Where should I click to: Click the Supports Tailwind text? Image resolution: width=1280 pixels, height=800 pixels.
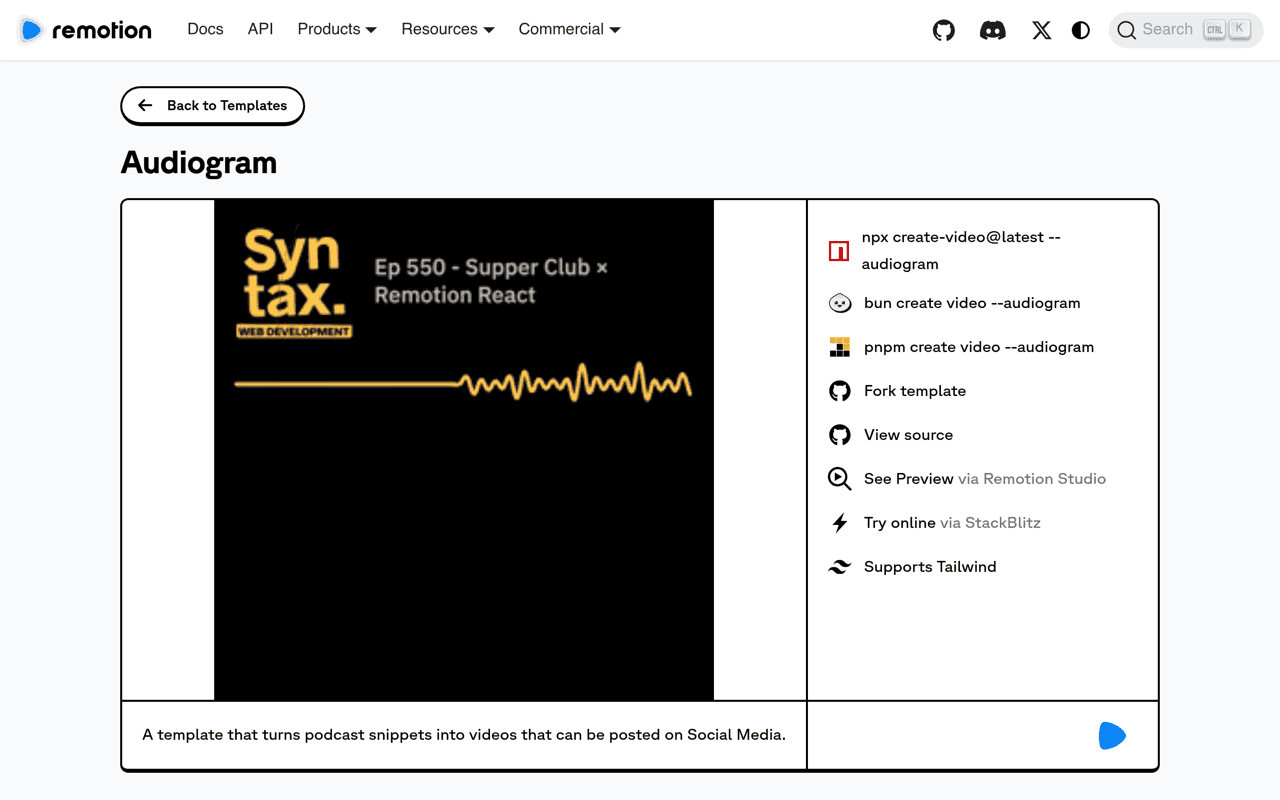pos(930,567)
